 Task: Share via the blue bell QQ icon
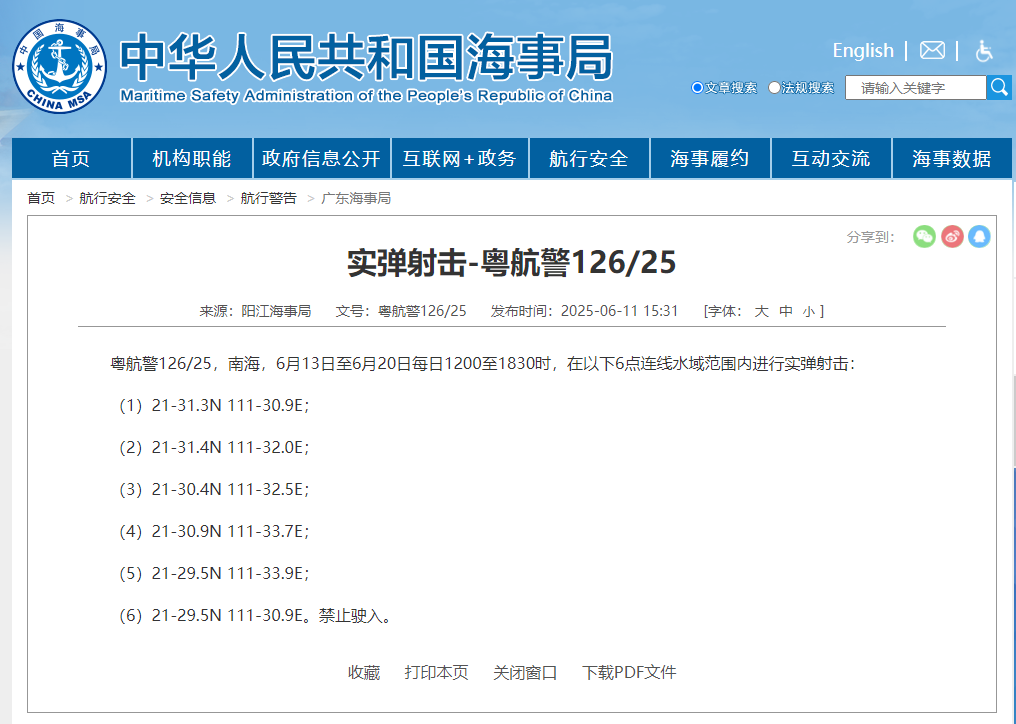coord(979,237)
